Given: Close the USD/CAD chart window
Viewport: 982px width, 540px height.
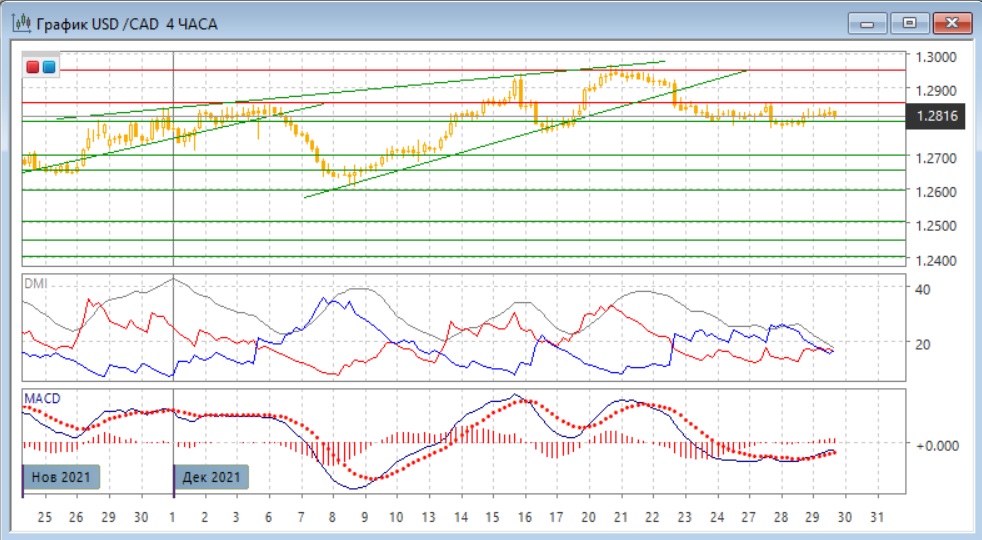Looking at the screenshot, I should pos(952,23).
